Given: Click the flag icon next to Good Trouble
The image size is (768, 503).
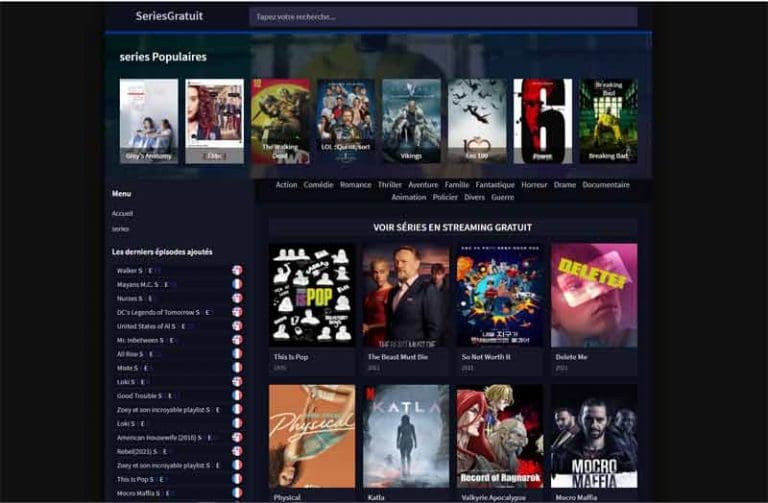Looking at the screenshot, I should (x=237, y=395).
